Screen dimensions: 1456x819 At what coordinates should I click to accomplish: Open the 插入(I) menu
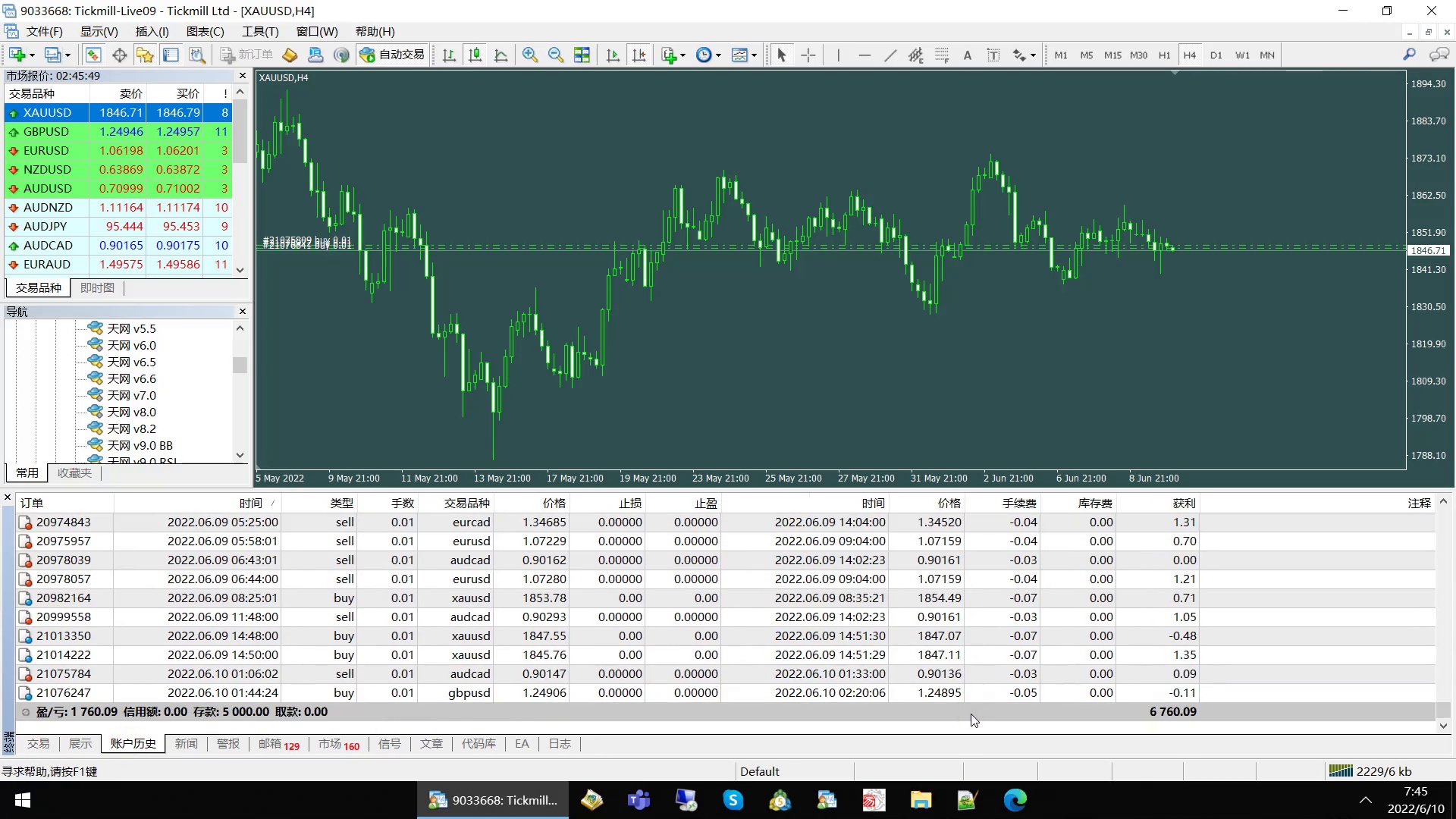[152, 32]
